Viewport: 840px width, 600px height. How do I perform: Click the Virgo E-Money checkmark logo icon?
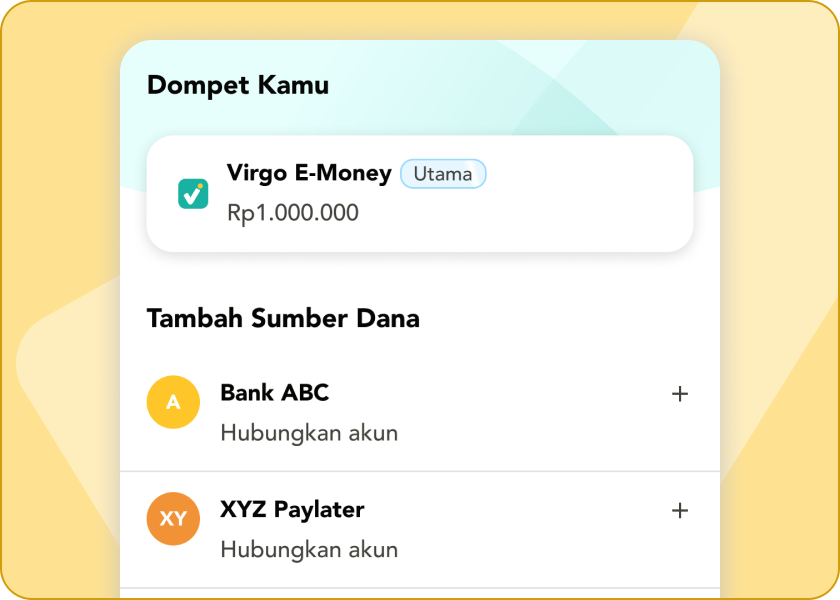193,193
